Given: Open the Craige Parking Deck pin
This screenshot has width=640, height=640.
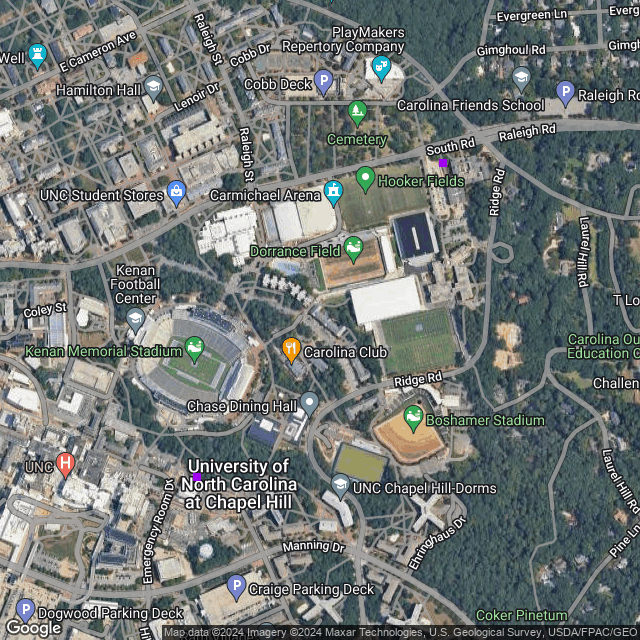Looking at the screenshot, I should pos(236,587).
